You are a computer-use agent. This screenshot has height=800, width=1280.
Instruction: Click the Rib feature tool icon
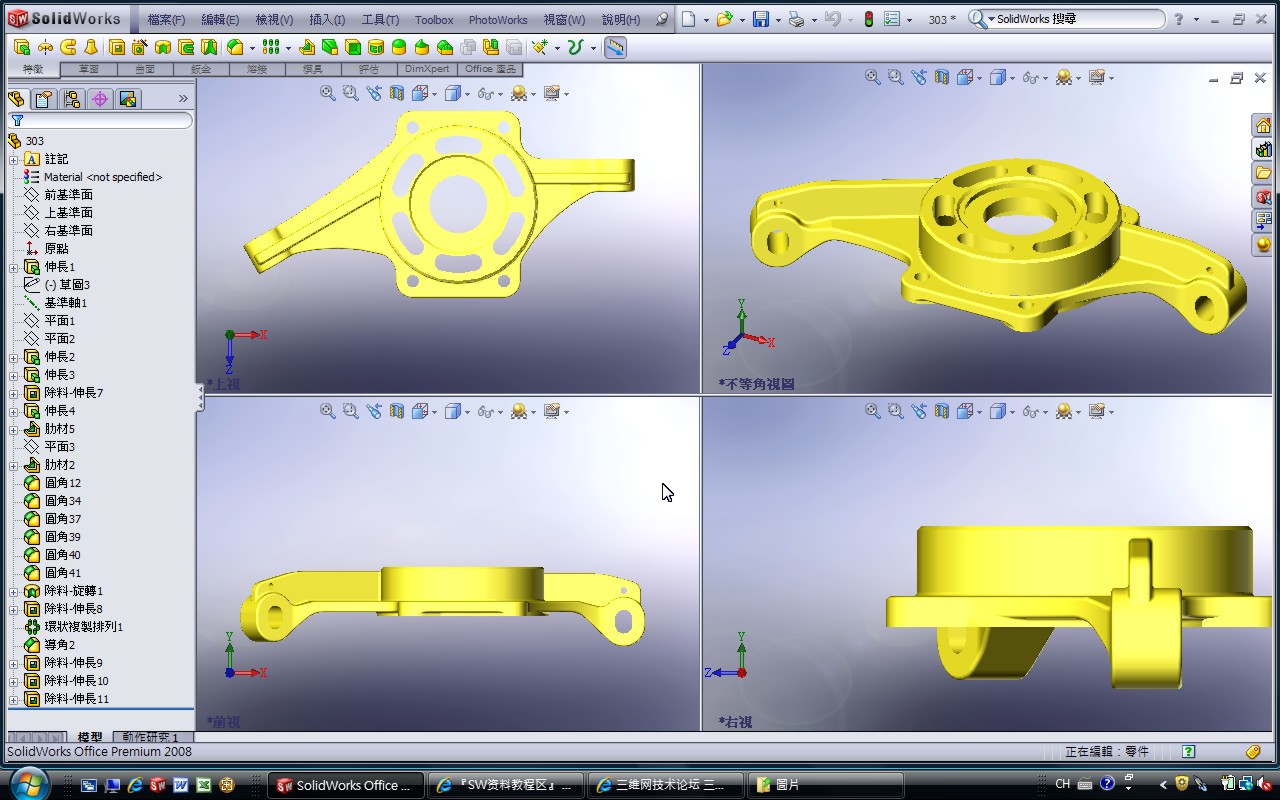307,47
